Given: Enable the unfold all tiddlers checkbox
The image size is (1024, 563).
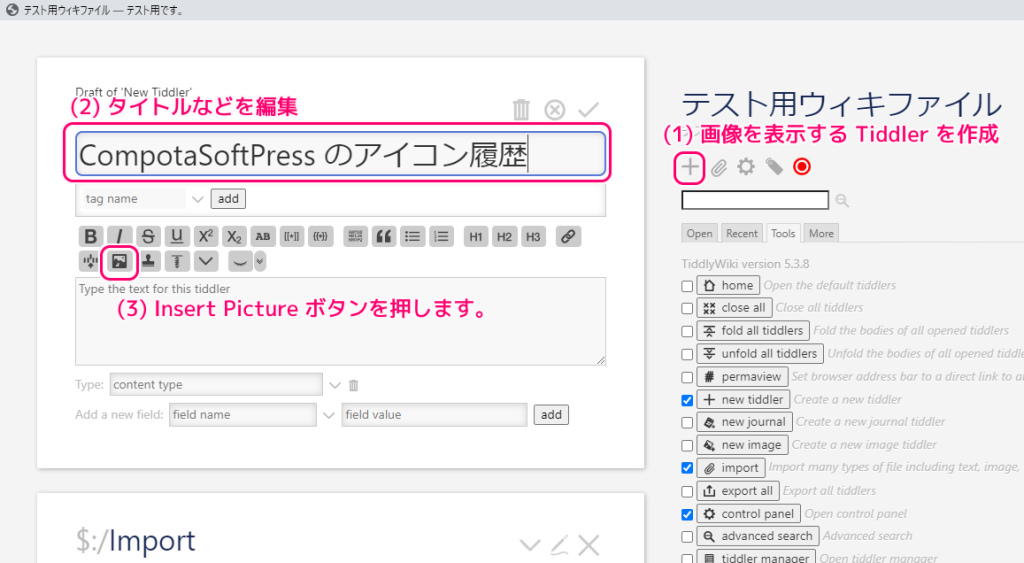Looking at the screenshot, I should click(687, 354).
